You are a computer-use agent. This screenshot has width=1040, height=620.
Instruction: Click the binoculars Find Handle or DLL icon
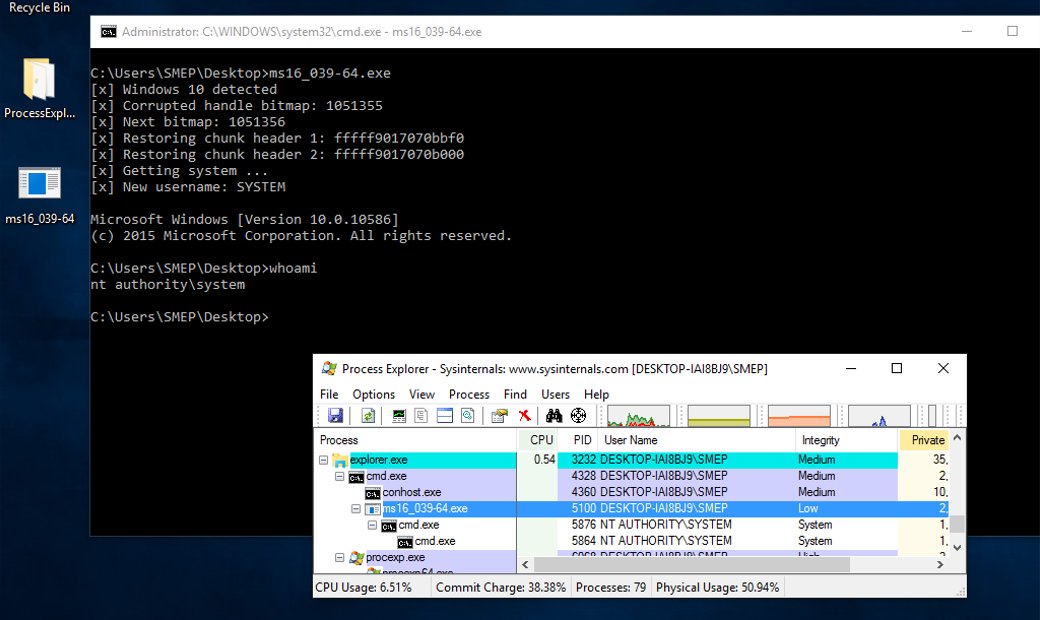(x=554, y=416)
